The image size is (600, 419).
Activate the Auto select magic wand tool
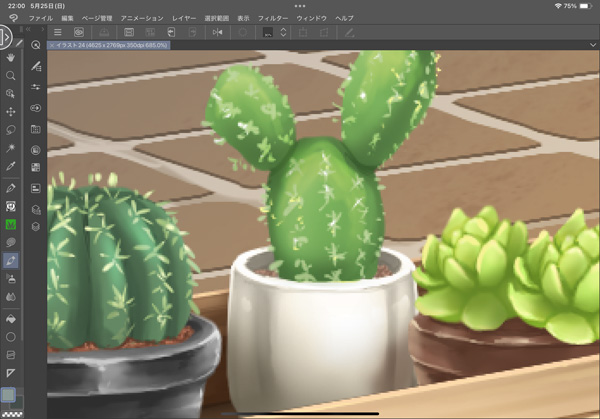pos(11,148)
